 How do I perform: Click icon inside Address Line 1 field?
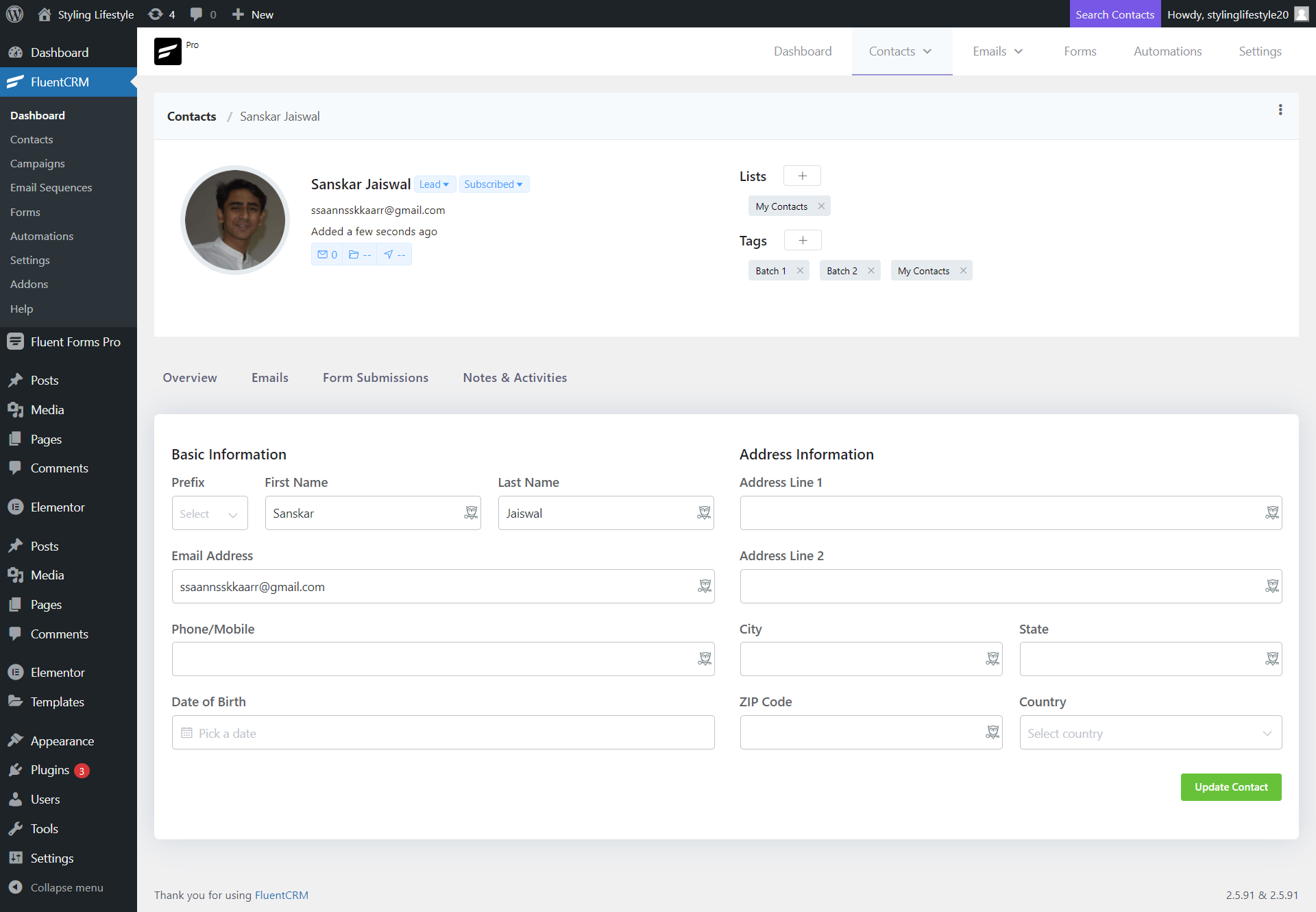click(x=1272, y=513)
